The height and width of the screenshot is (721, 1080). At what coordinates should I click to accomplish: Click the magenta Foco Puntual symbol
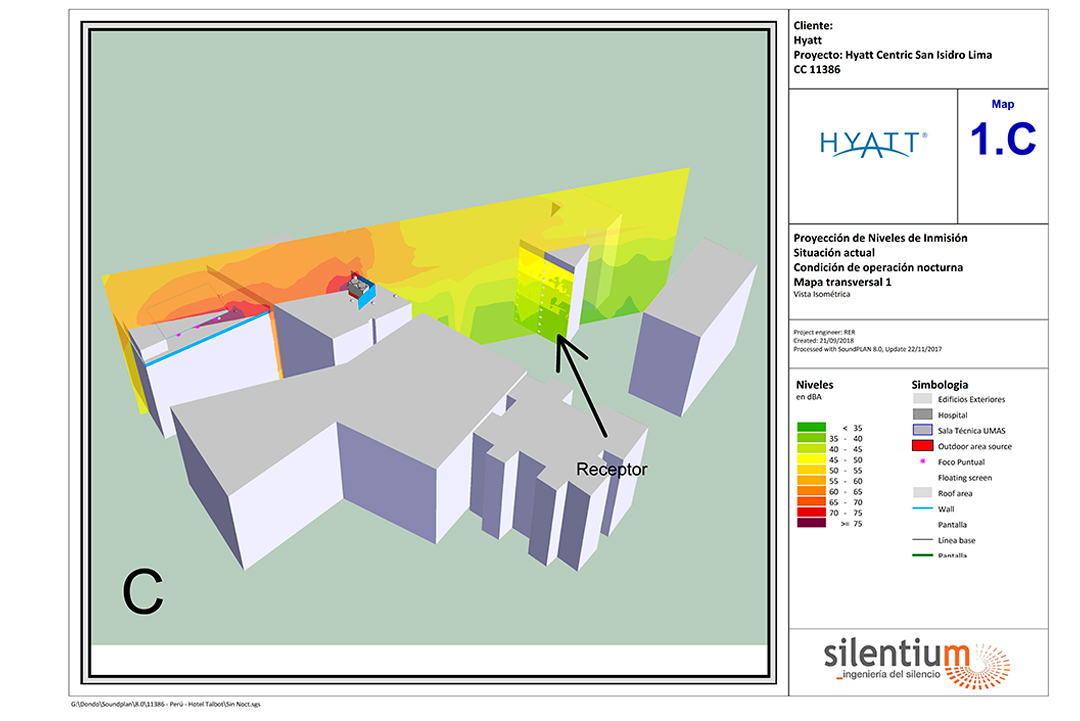[922, 462]
